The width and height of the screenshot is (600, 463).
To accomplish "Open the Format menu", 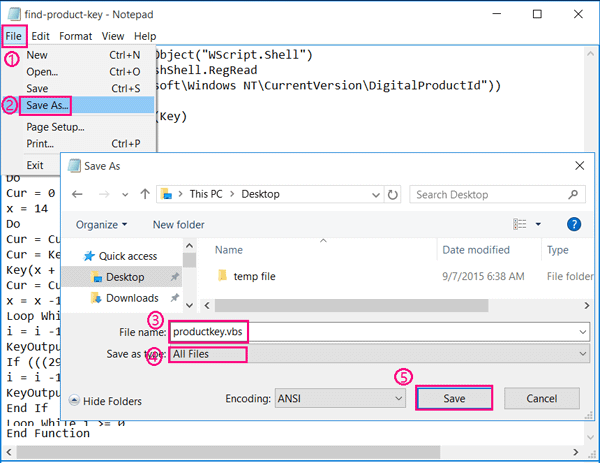I will pos(75,36).
